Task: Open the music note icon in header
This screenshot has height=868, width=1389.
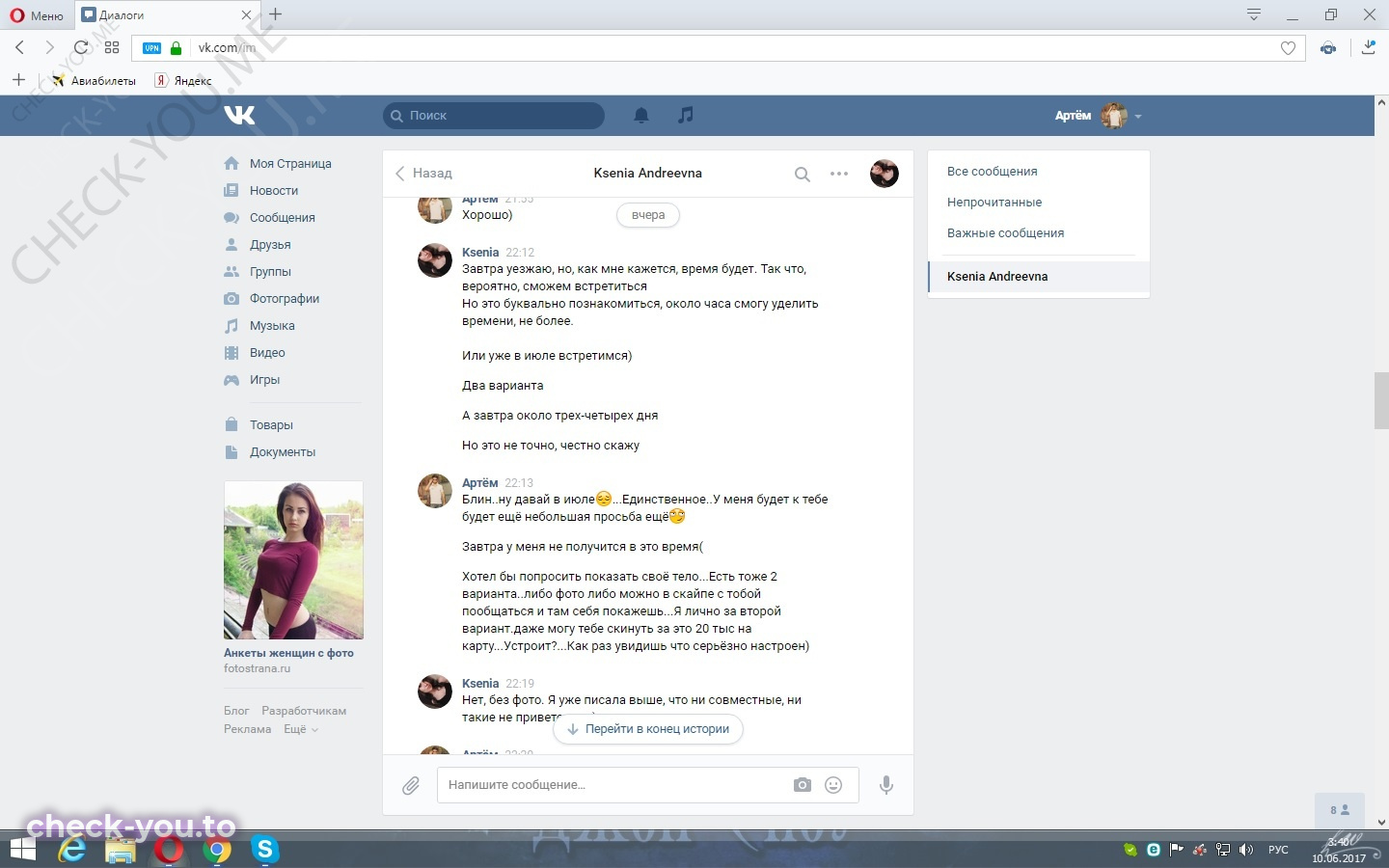Action: click(685, 115)
